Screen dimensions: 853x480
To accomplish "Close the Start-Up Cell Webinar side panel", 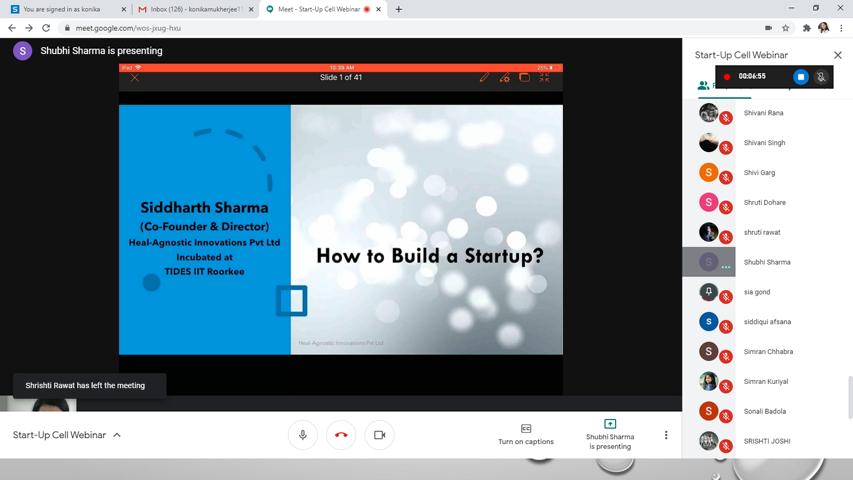I will [x=838, y=55].
